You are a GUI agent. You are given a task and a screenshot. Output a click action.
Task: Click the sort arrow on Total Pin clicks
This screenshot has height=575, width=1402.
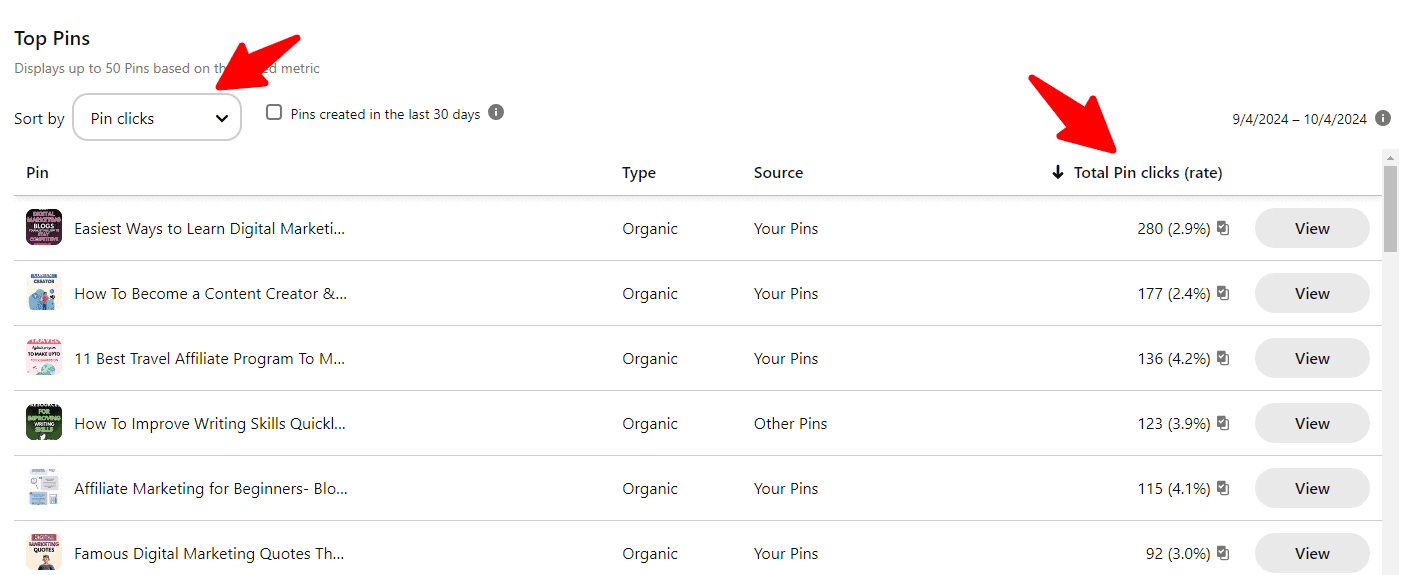(x=1058, y=173)
